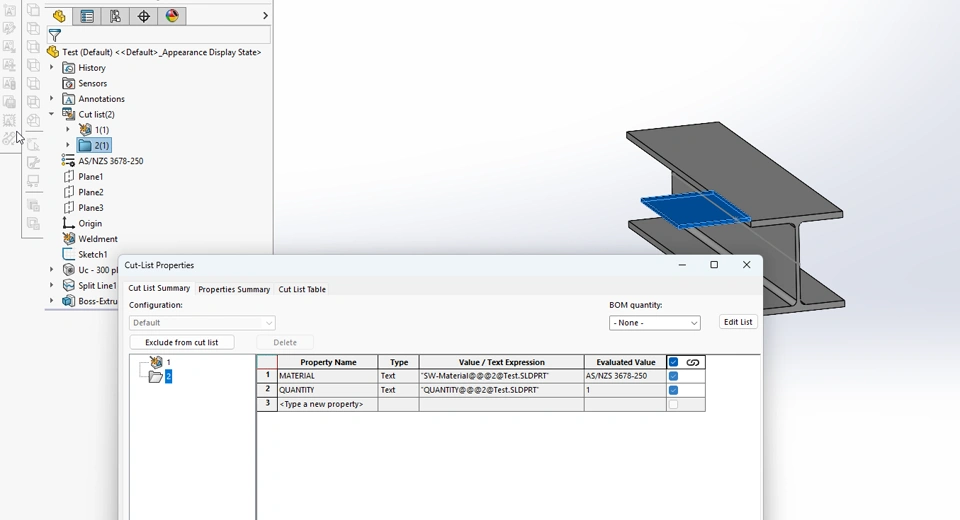Select the MATERIAL property name cell

pos(328,376)
